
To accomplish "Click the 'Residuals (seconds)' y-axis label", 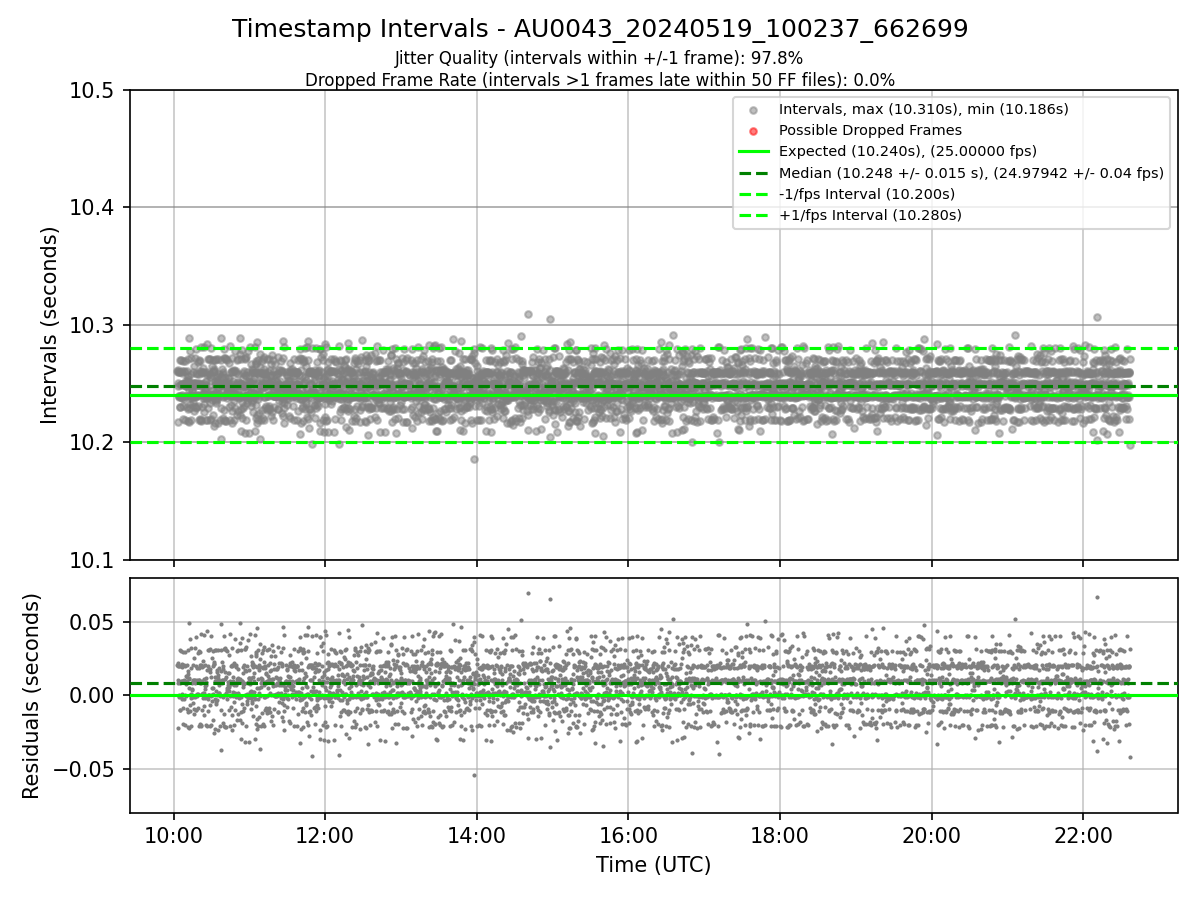I will tap(32, 696).
